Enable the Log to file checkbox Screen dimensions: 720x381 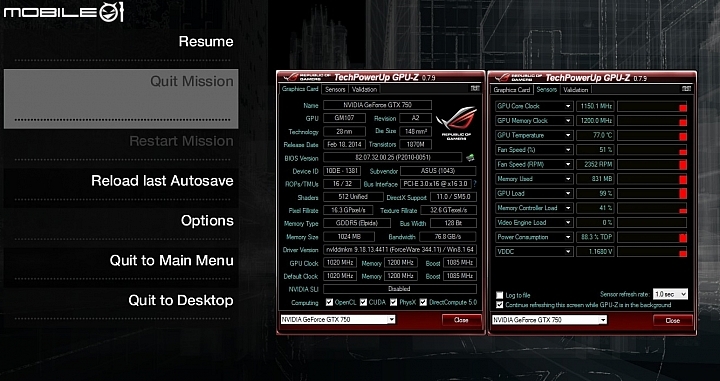[500, 295]
